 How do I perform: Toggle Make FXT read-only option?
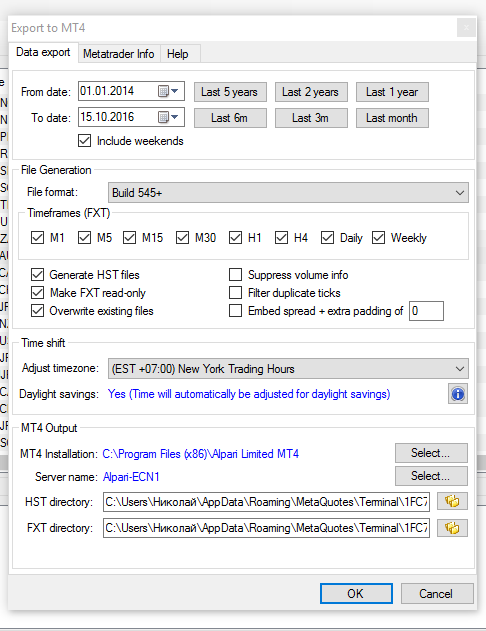(x=37, y=293)
